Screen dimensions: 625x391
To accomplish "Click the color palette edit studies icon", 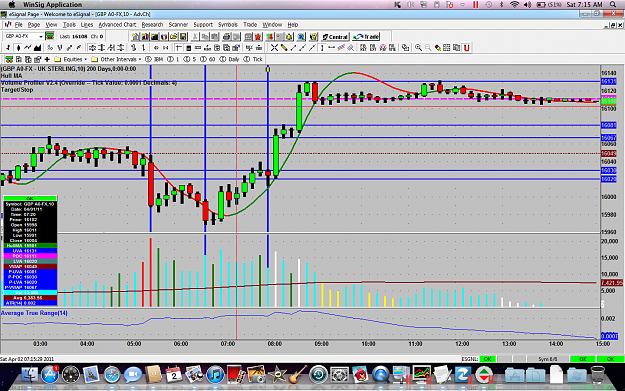I will click(189, 48).
